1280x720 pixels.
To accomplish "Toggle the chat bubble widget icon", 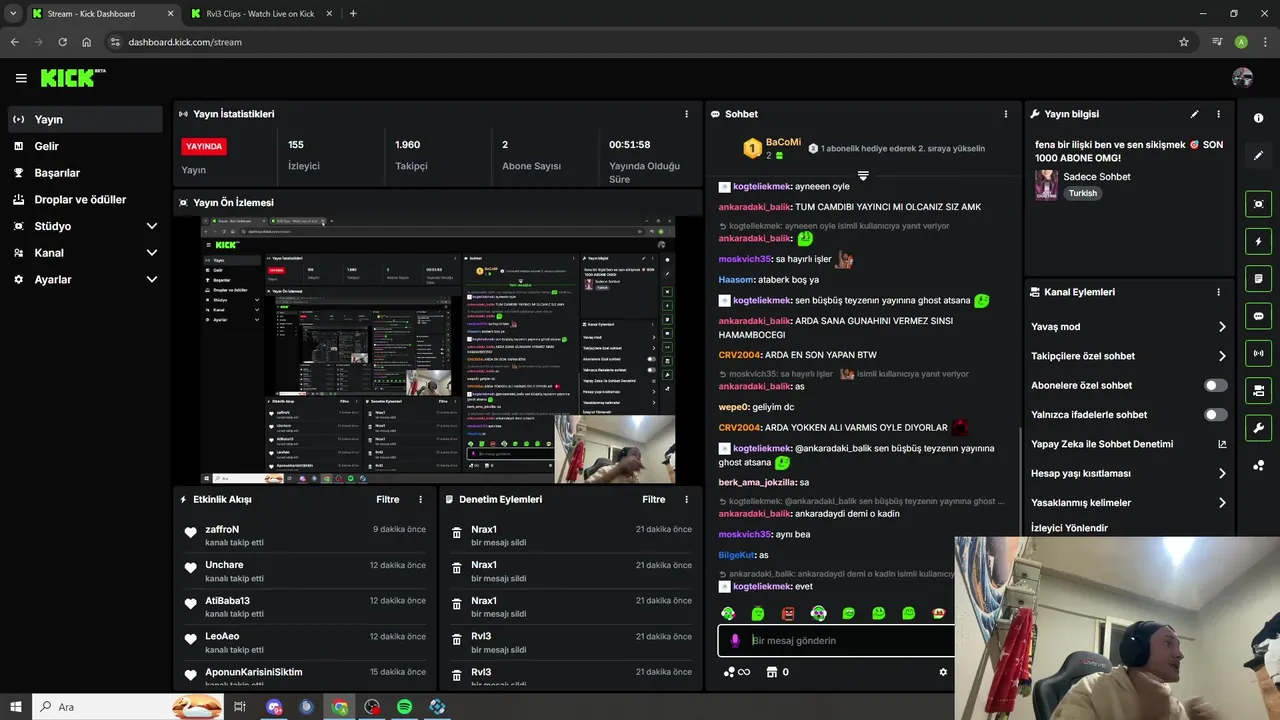I will pos(1258,316).
